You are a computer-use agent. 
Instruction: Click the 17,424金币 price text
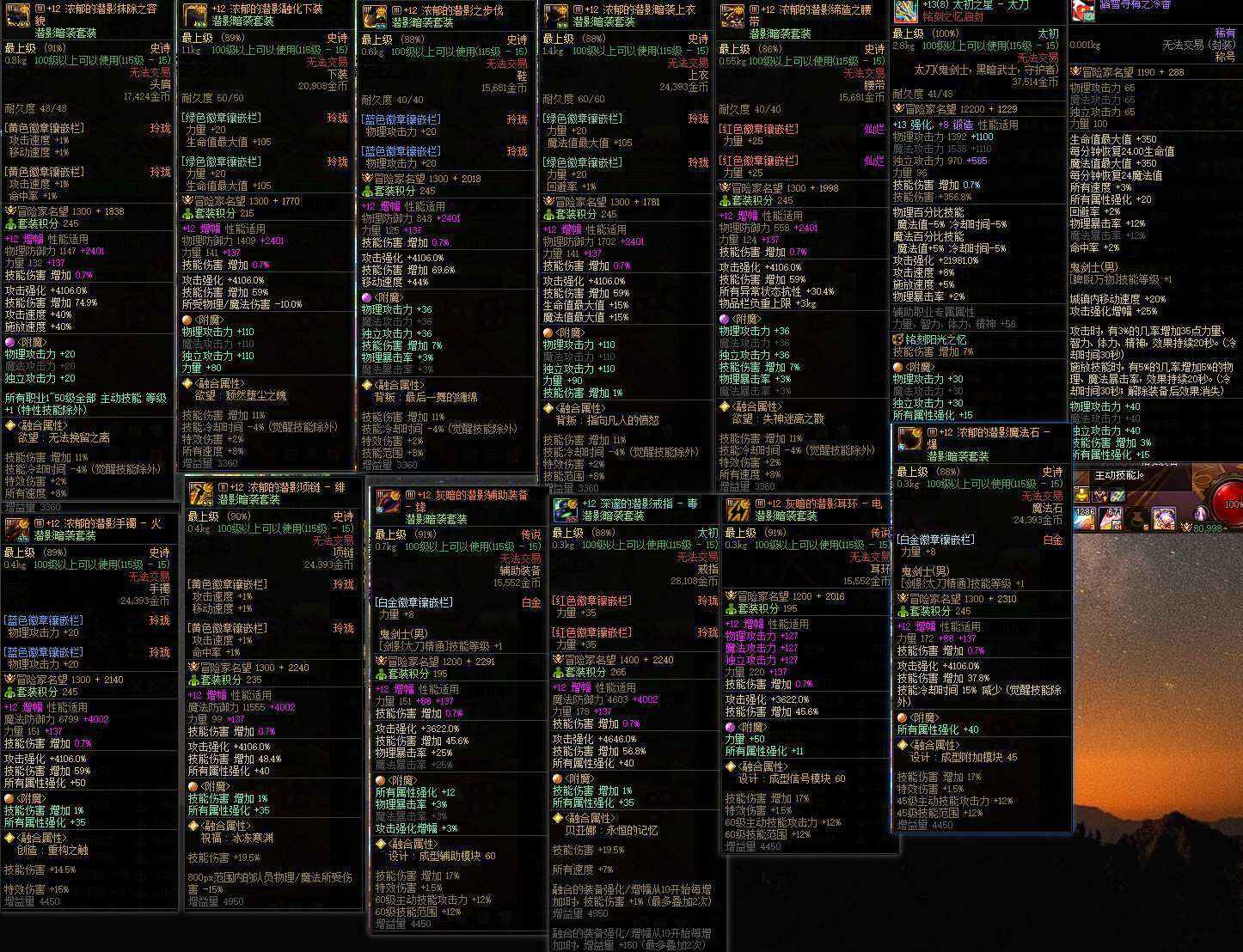tap(147, 97)
